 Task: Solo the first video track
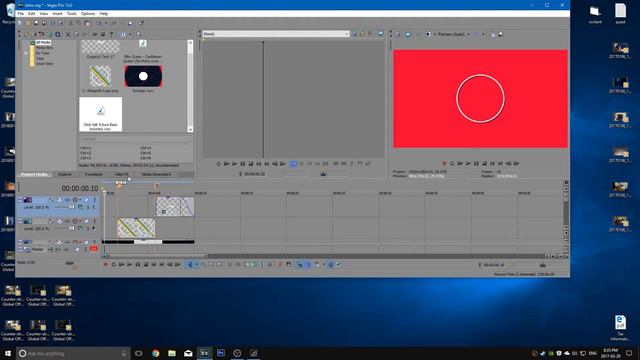pos(94,200)
